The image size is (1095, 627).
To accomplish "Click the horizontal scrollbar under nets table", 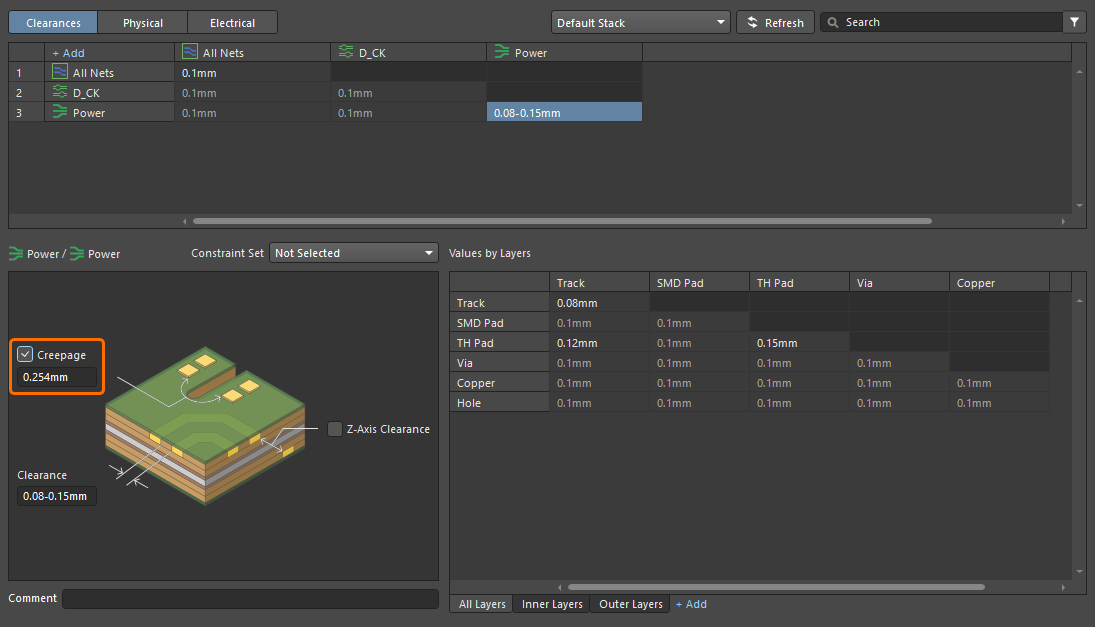I will (560, 221).
